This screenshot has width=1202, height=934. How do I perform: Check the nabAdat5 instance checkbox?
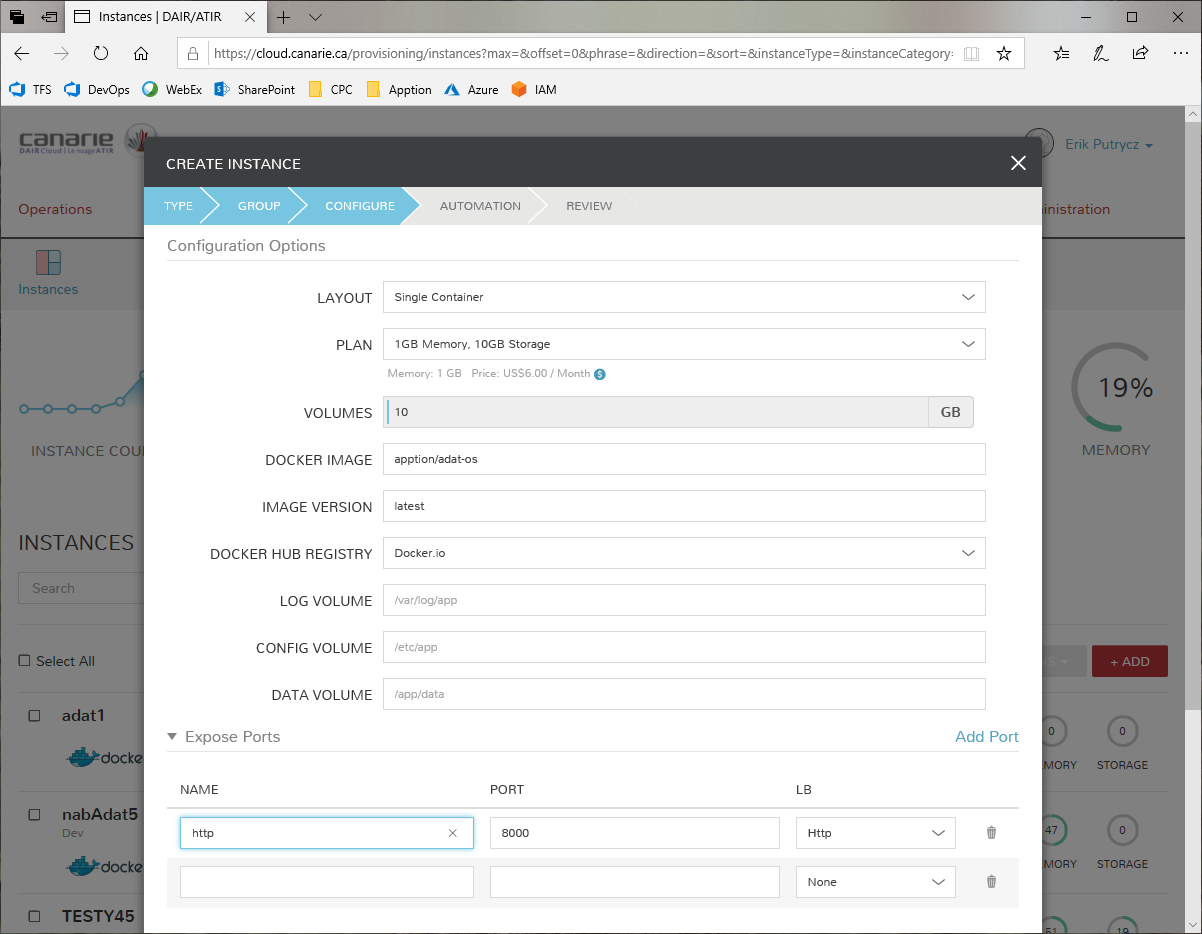pyautogui.click(x=34, y=815)
